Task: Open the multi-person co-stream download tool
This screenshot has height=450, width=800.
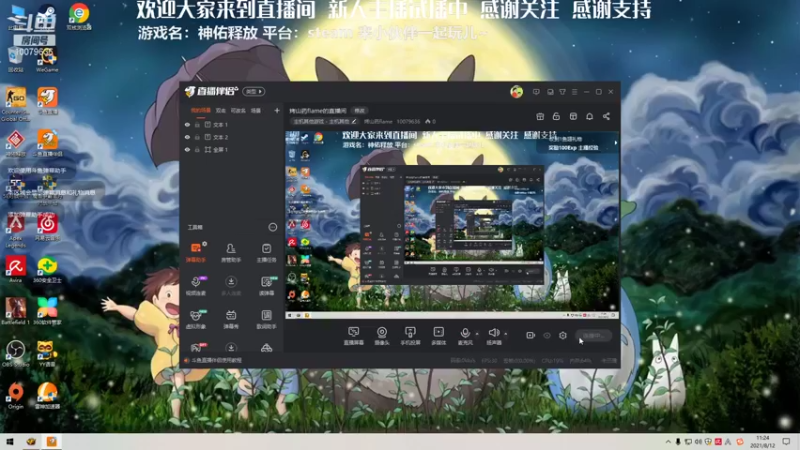Action: click(231, 286)
